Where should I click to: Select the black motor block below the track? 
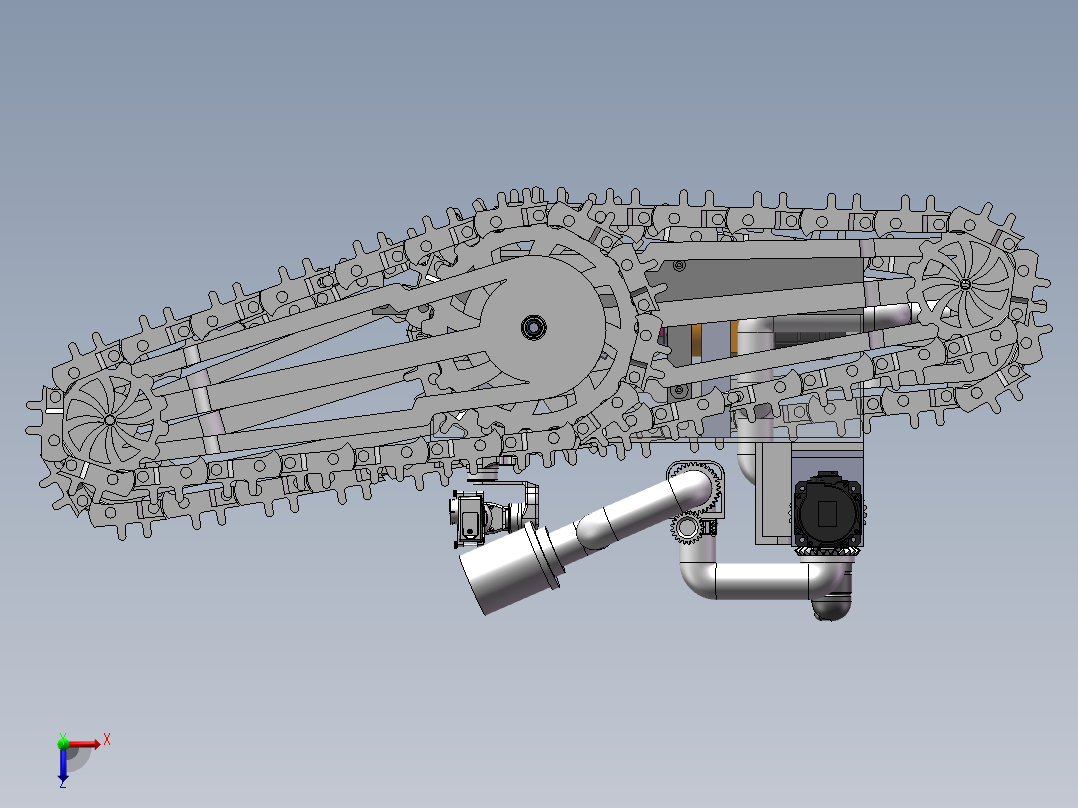(828, 510)
